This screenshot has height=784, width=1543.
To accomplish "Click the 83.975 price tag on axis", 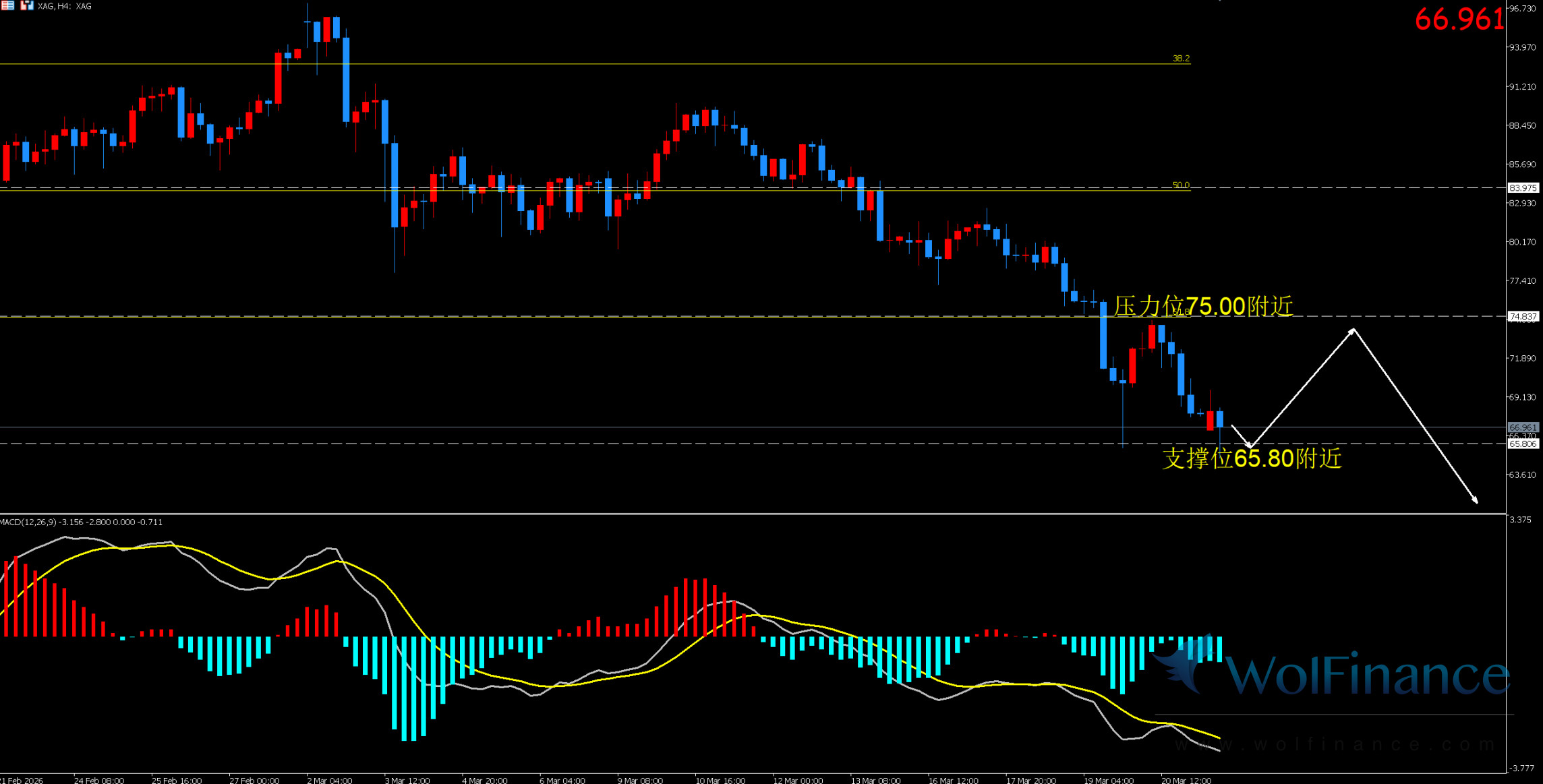I will (1523, 188).
